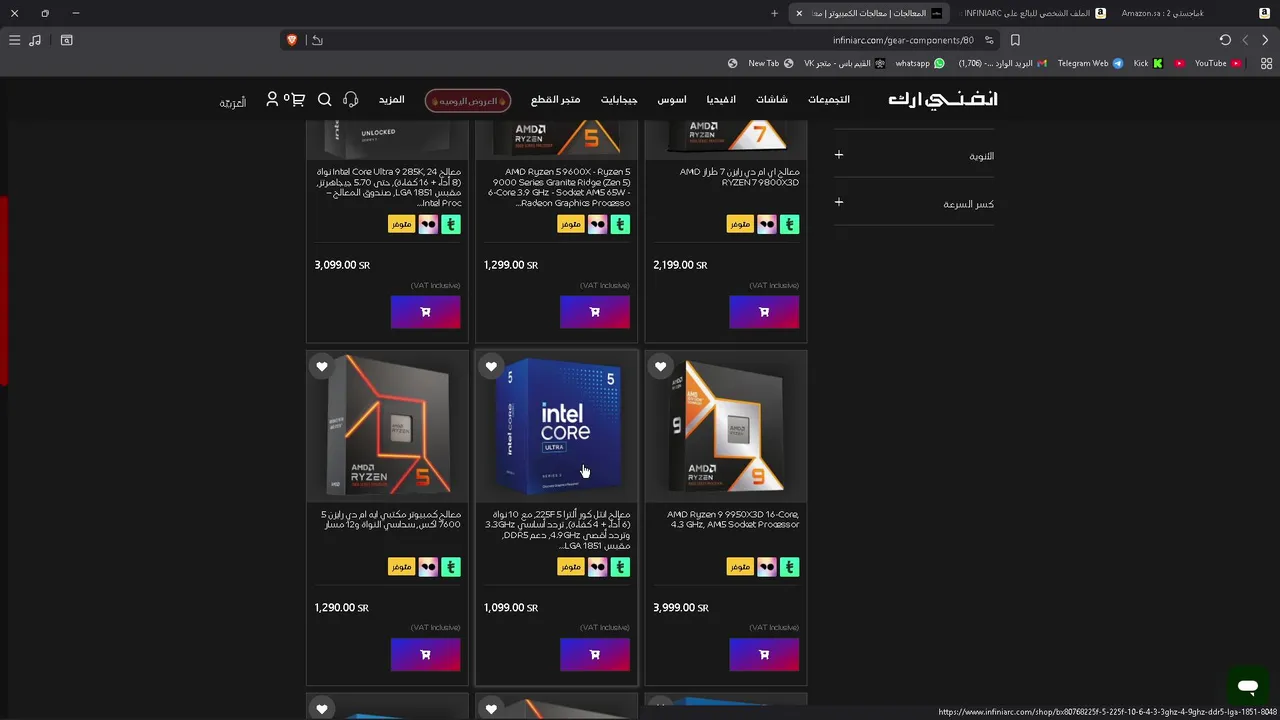Open the Kick bookmark
Screen dimensions: 1280x720
(x=1148, y=63)
